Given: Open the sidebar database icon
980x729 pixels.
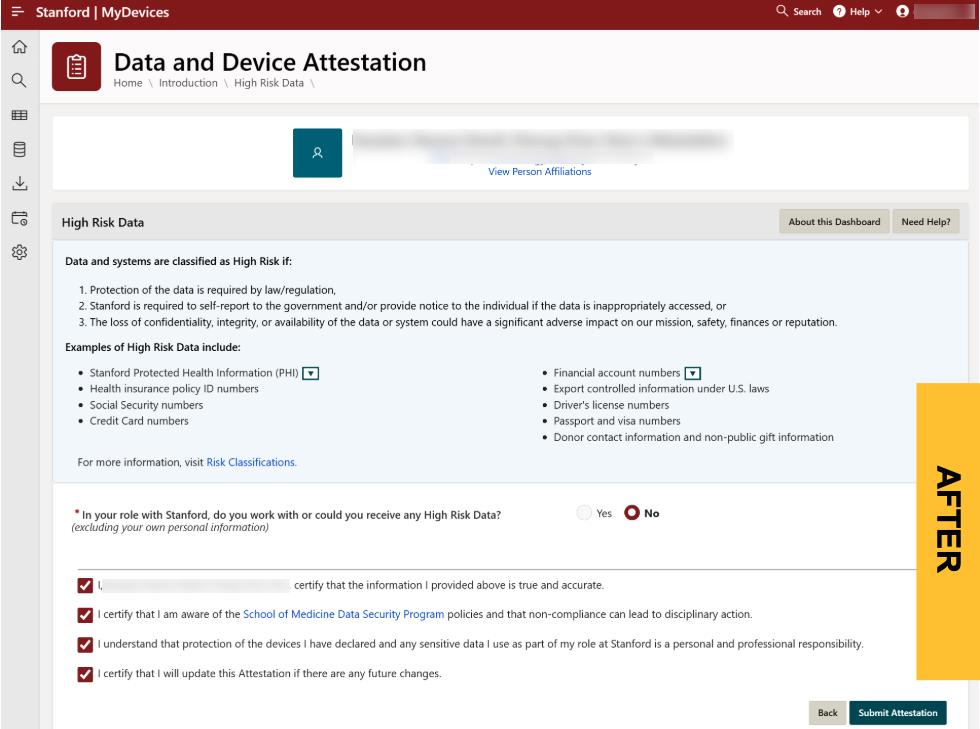Looking at the screenshot, I should pos(19,149).
